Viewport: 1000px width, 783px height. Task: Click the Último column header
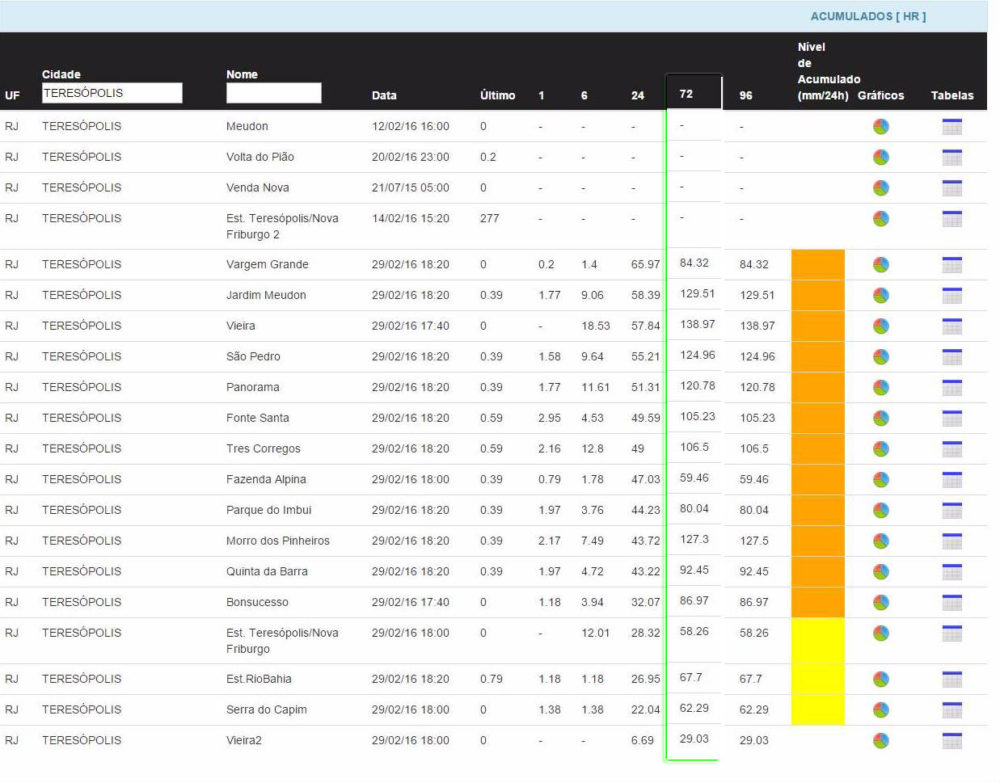(497, 97)
